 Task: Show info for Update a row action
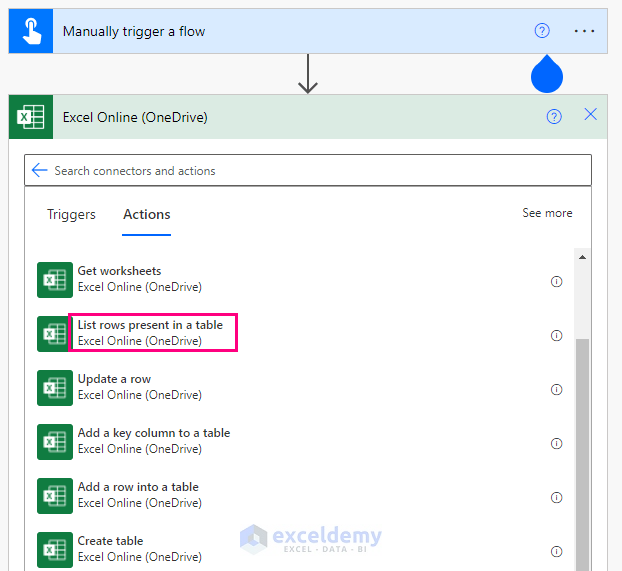(557, 390)
